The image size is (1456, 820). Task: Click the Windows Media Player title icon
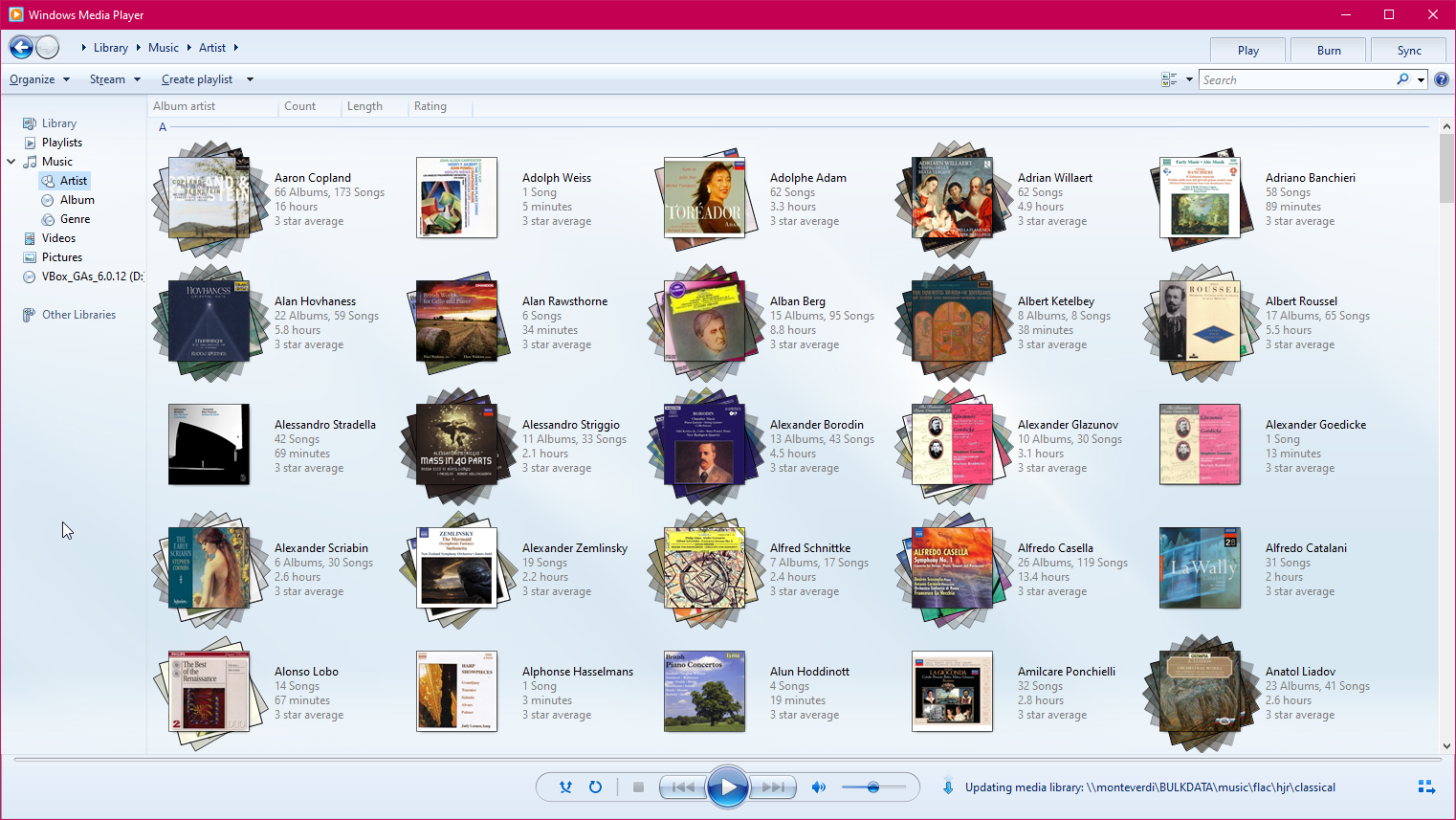click(x=15, y=14)
